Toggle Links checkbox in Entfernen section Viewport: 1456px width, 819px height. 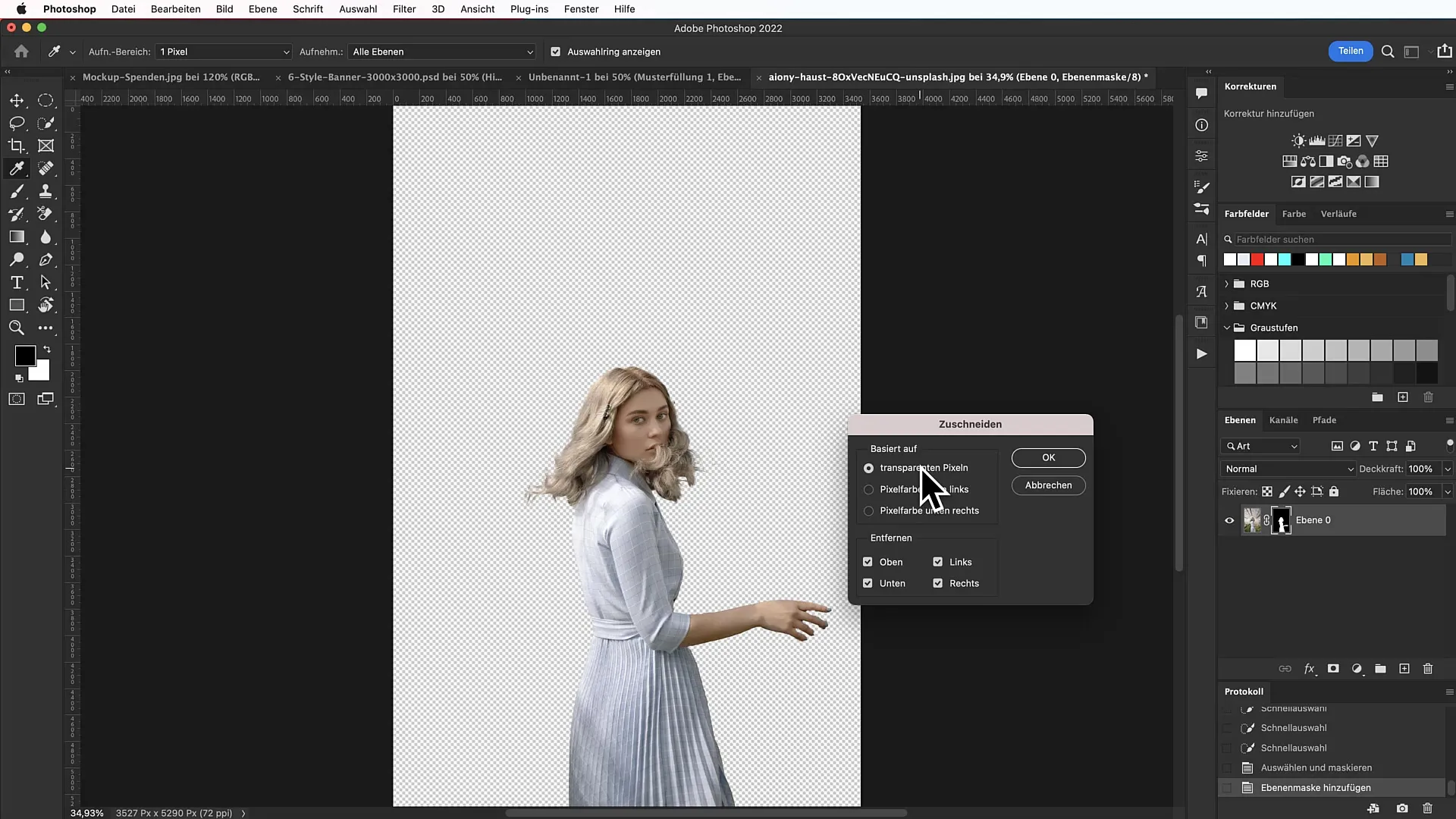pos(938,561)
